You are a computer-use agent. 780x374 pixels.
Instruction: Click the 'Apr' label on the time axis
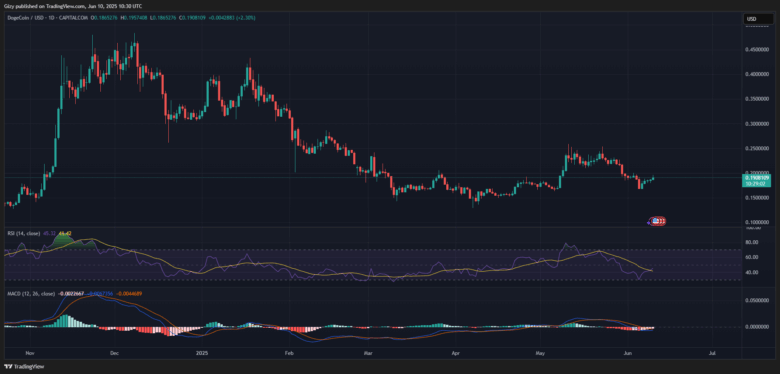455,353
